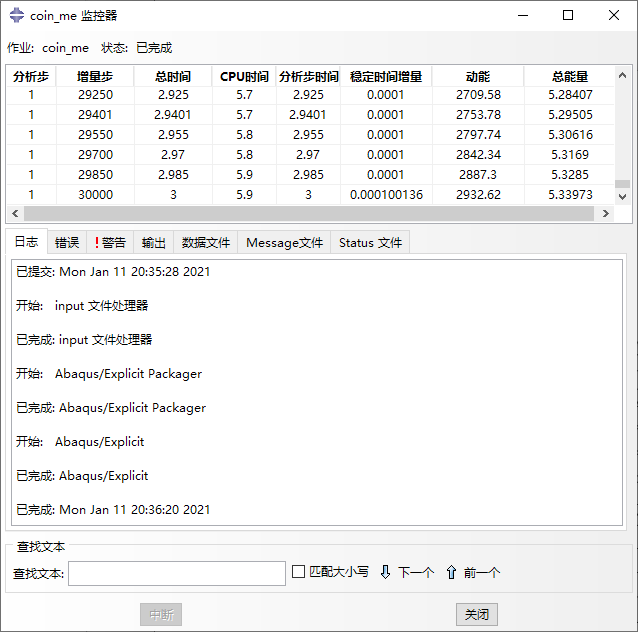Click the total energy value 5.29505
The image size is (638, 632).
[570, 114]
